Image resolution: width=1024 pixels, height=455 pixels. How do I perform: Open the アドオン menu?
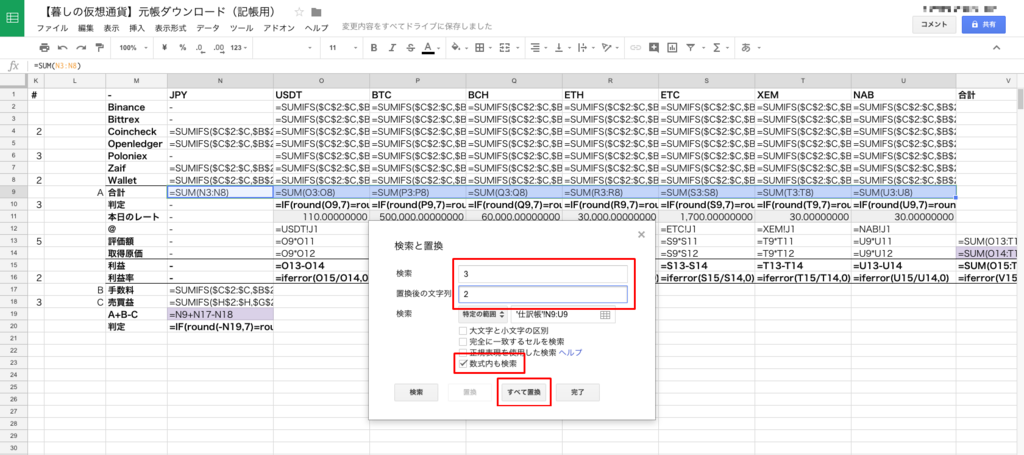point(279,28)
